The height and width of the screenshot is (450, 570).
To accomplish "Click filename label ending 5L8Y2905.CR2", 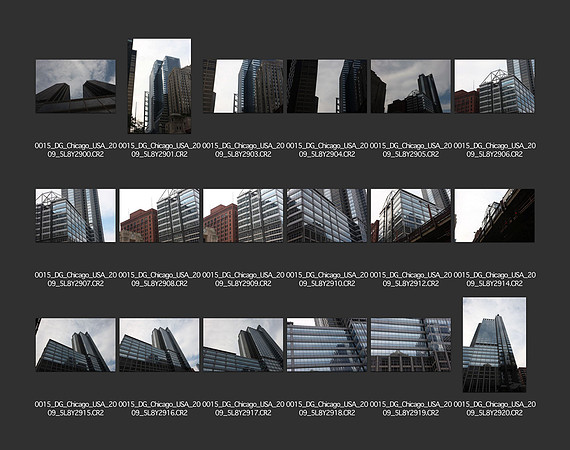I will click(411, 150).
